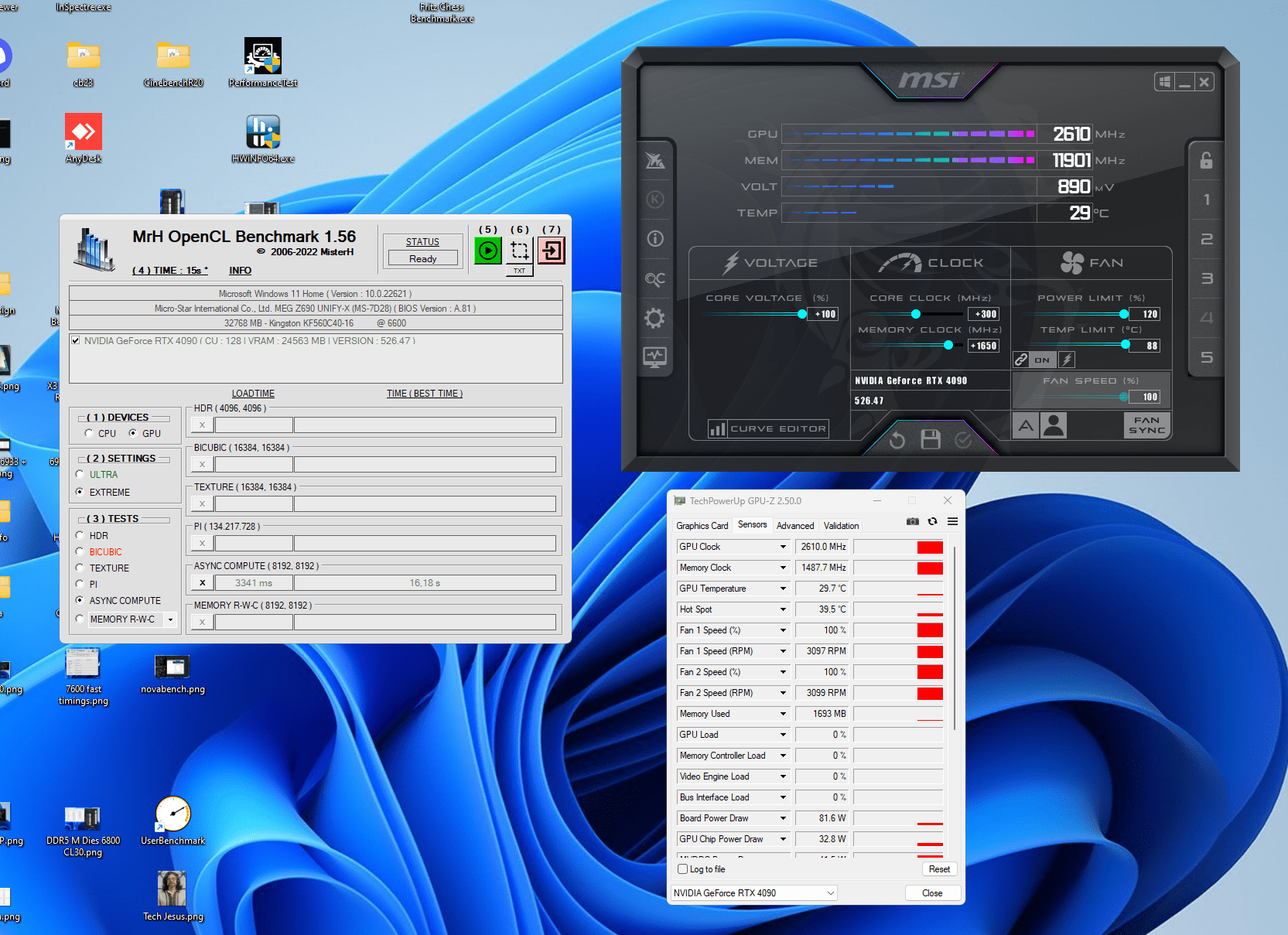Viewport: 1288px width, 935px height.
Task: Switch to the Advanced tab in GPU-Z
Action: [x=795, y=526]
